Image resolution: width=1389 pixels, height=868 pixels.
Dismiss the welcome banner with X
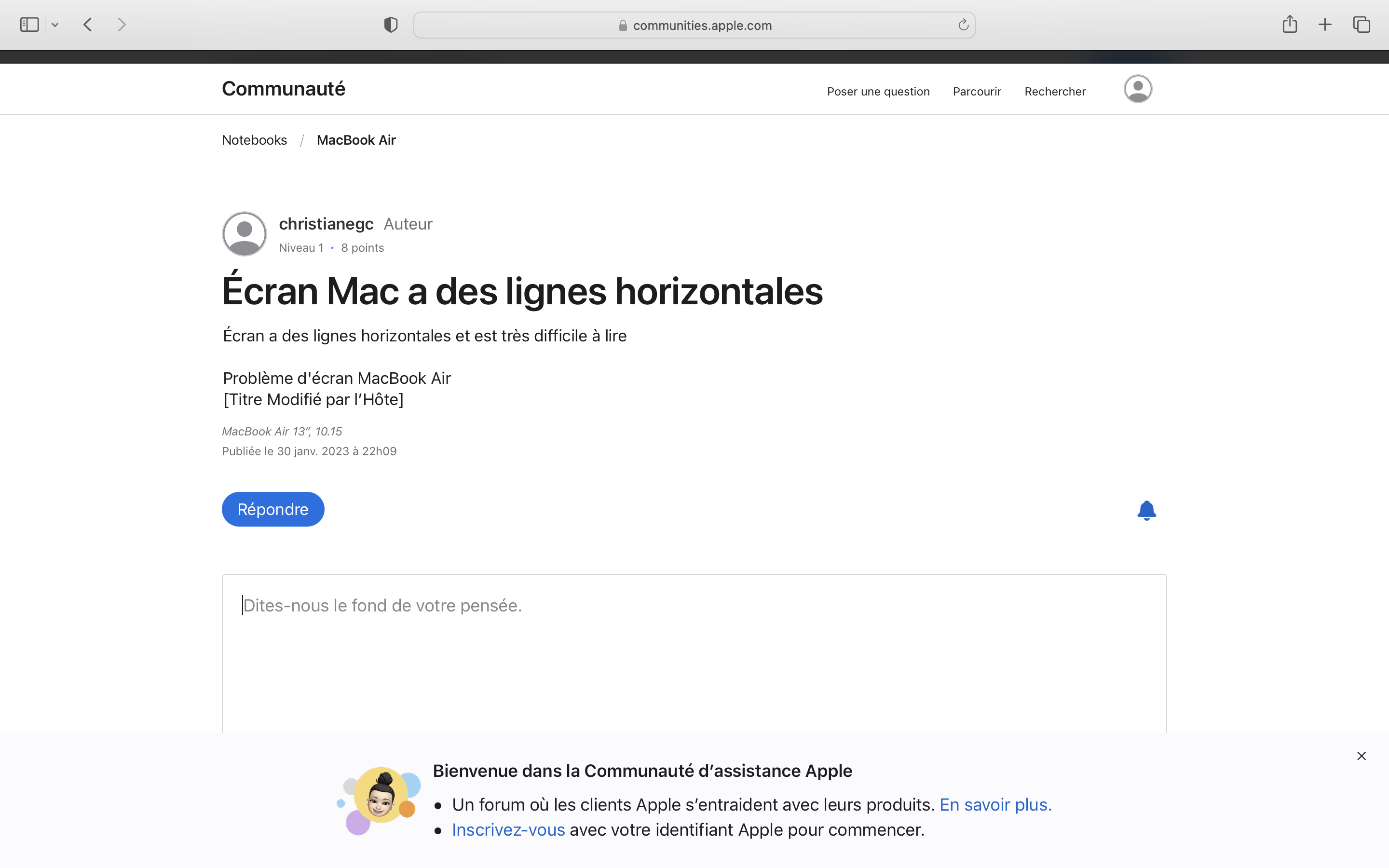[1362, 756]
